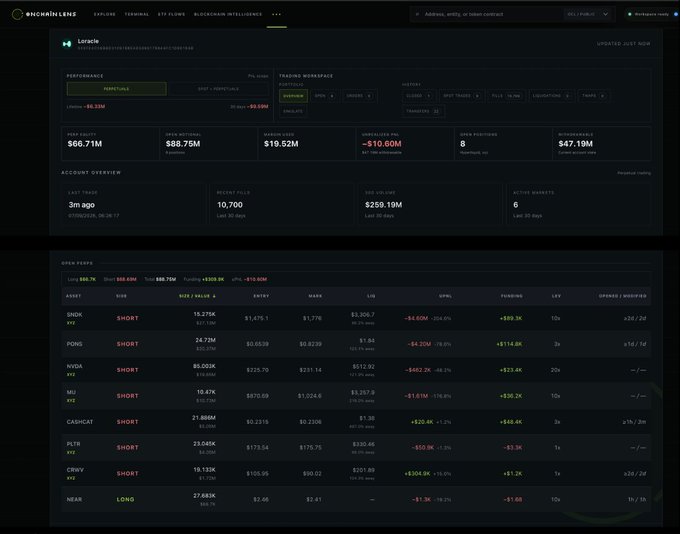Sort by the UPNL column header
The image size is (680, 534).
(445, 296)
